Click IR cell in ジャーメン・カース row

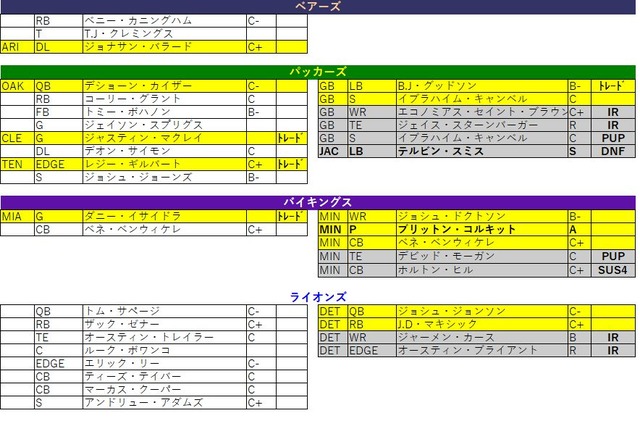point(613,337)
